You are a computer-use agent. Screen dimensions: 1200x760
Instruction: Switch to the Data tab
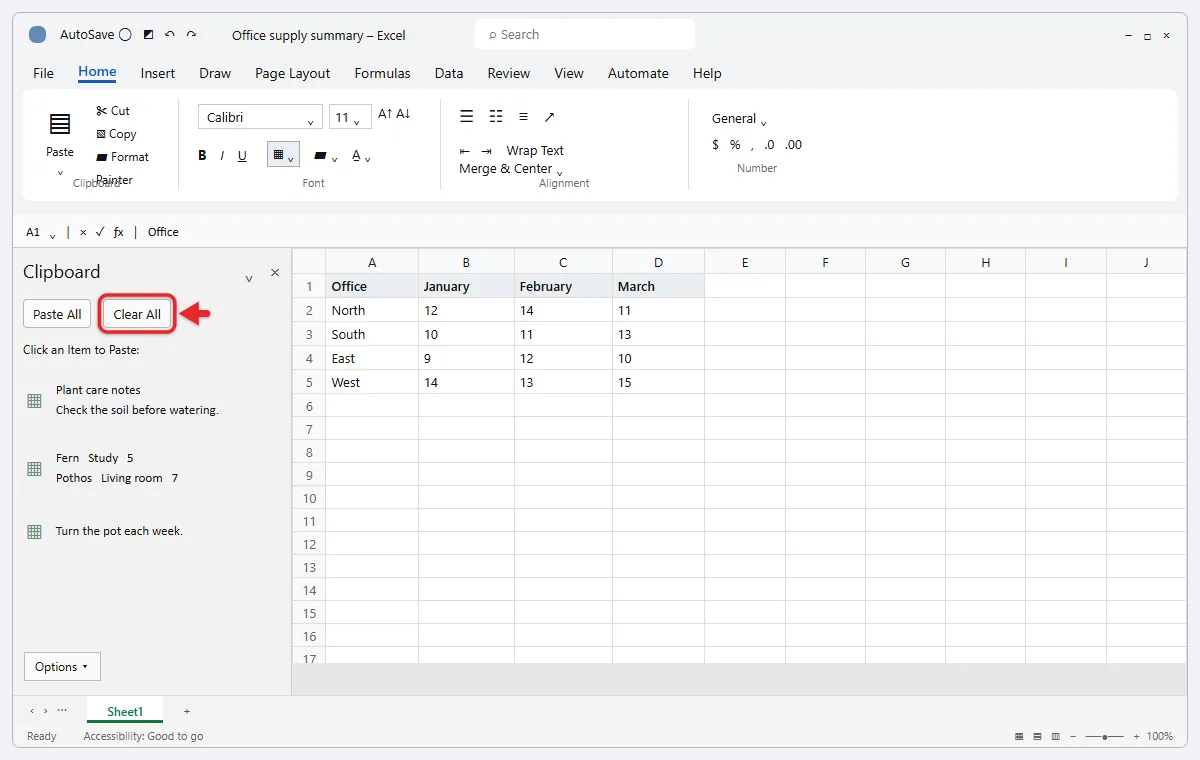click(449, 73)
